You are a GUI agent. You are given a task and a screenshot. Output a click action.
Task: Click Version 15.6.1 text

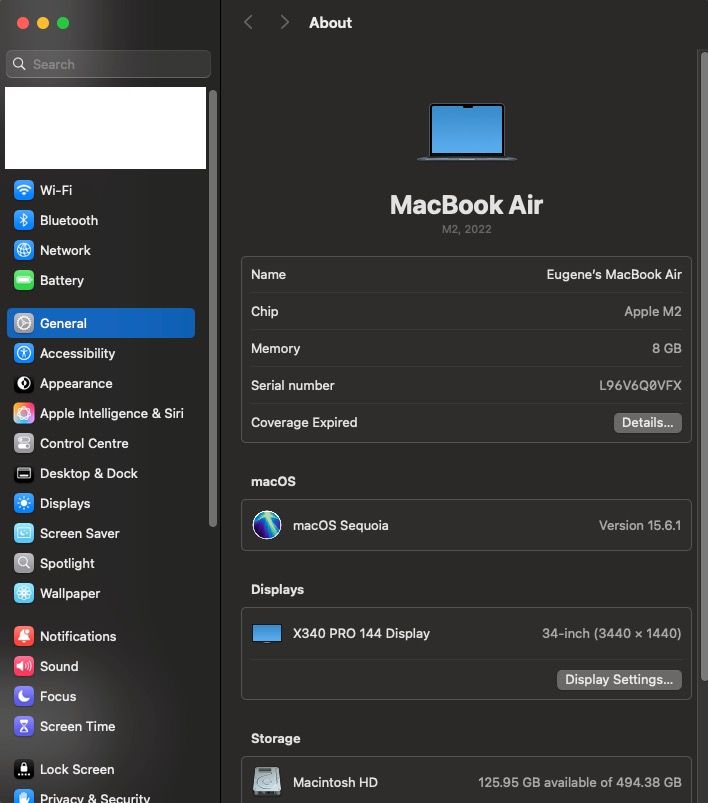640,525
